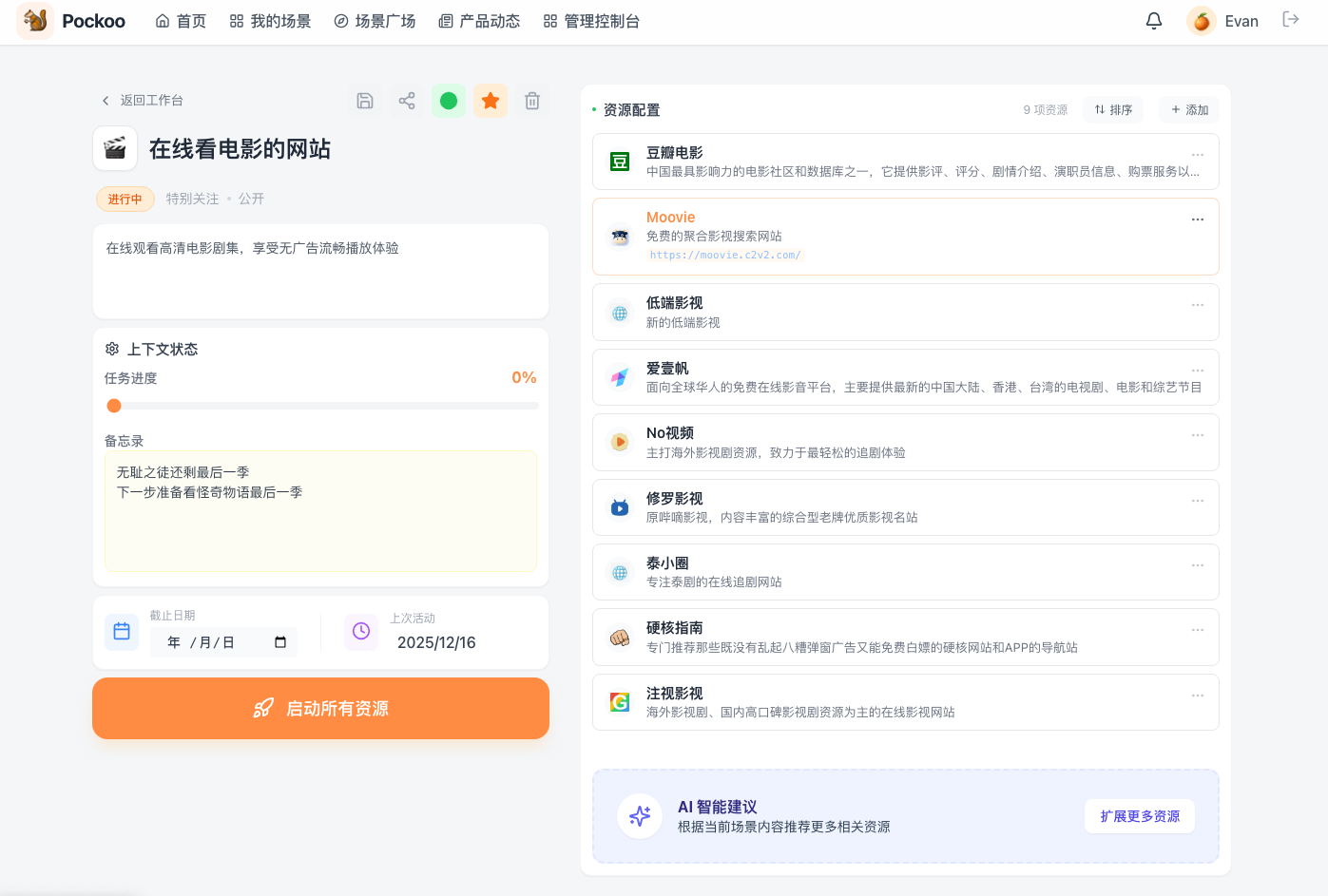Select the trash icon to delete the scene
This screenshot has height=896, width=1328.
[532, 100]
